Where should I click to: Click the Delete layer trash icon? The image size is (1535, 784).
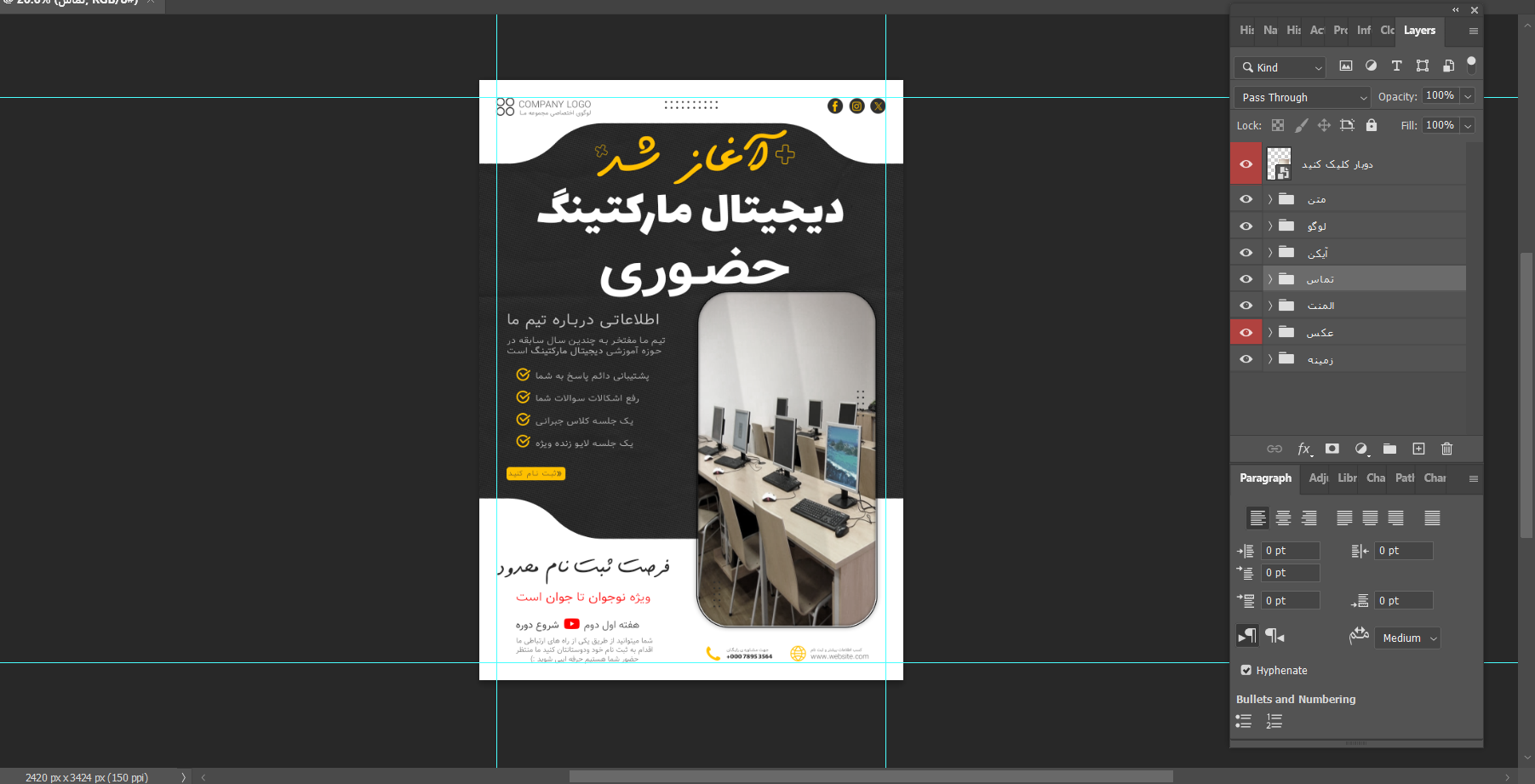pos(1446,449)
